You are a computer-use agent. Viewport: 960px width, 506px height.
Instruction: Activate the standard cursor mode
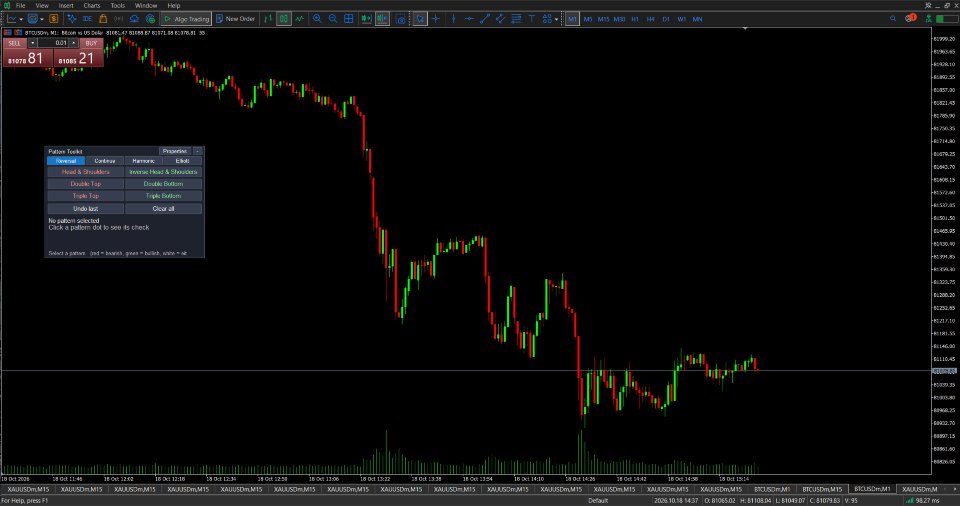click(420, 19)
